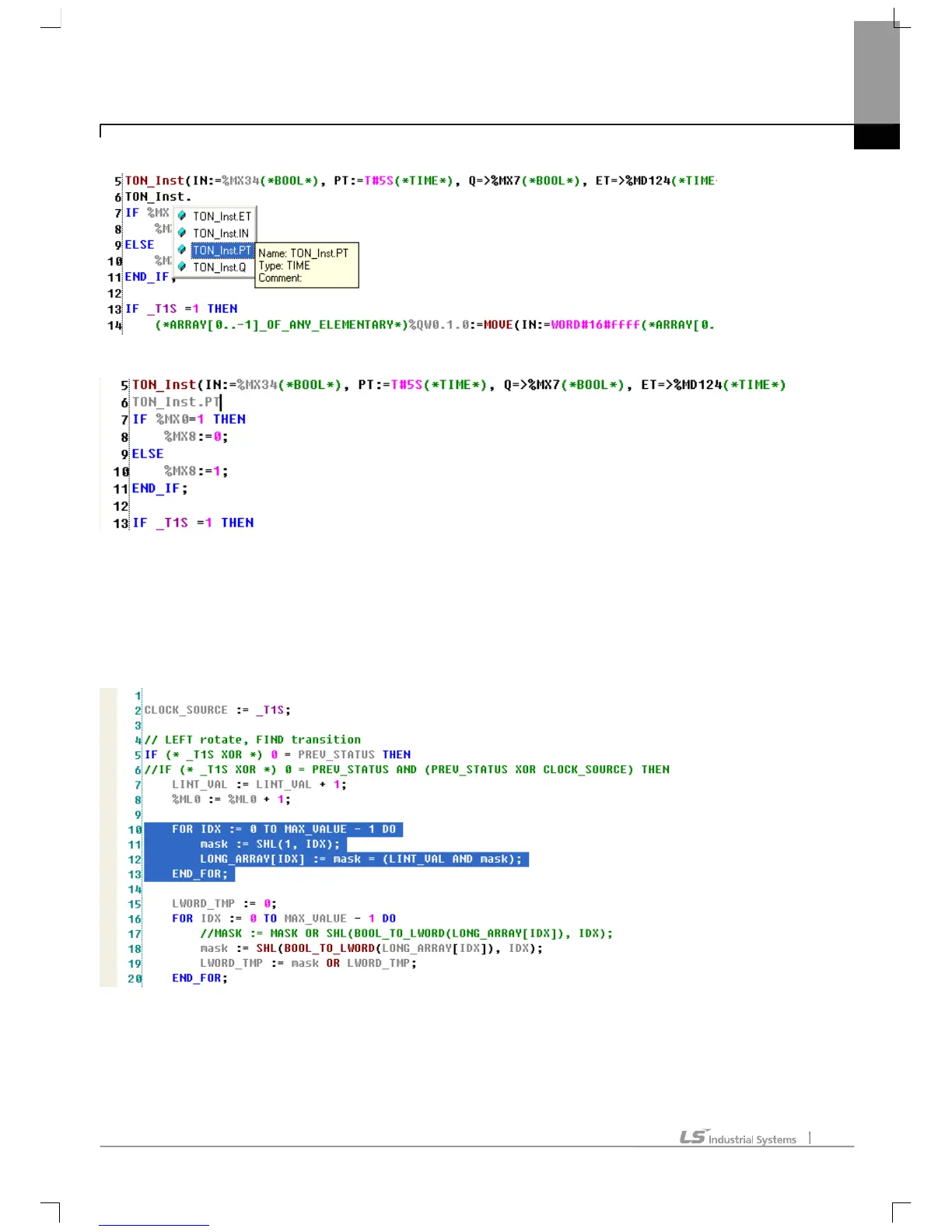The width and height of the screenshot is (952, 1232).
Task: Click line number 10 in bottom editor gutter
Action: (135, 830)
